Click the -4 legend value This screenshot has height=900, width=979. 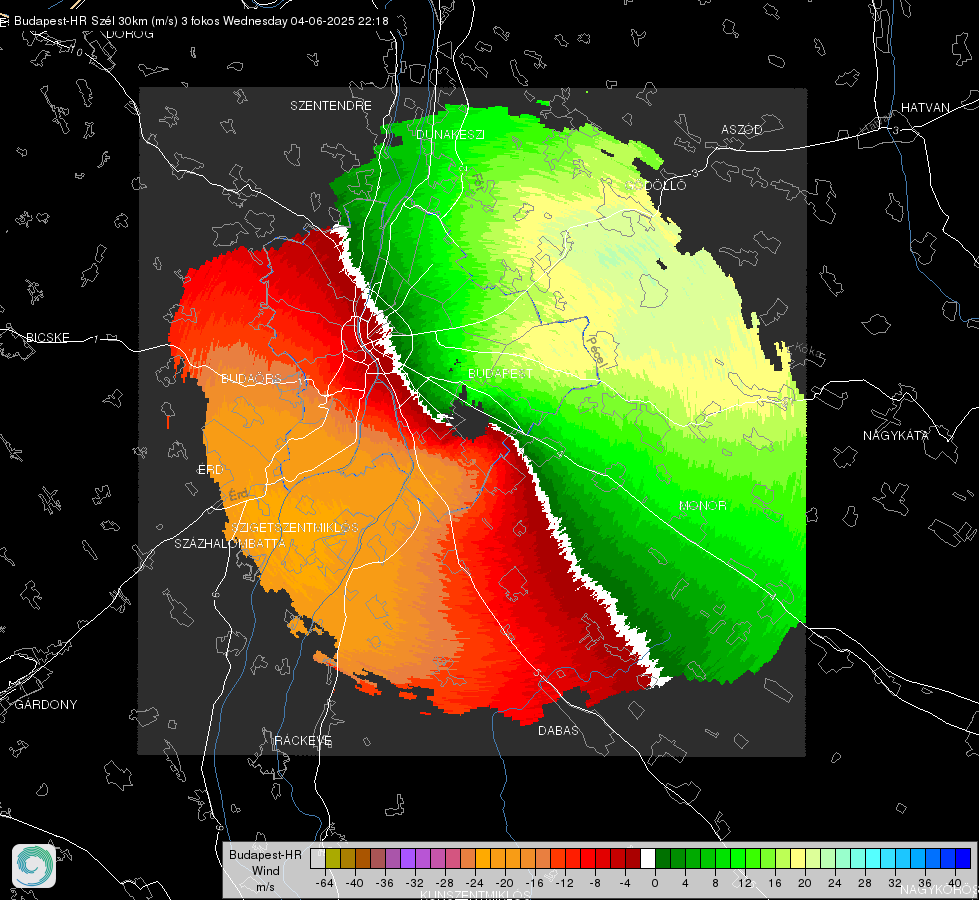[x=626, y=883]
